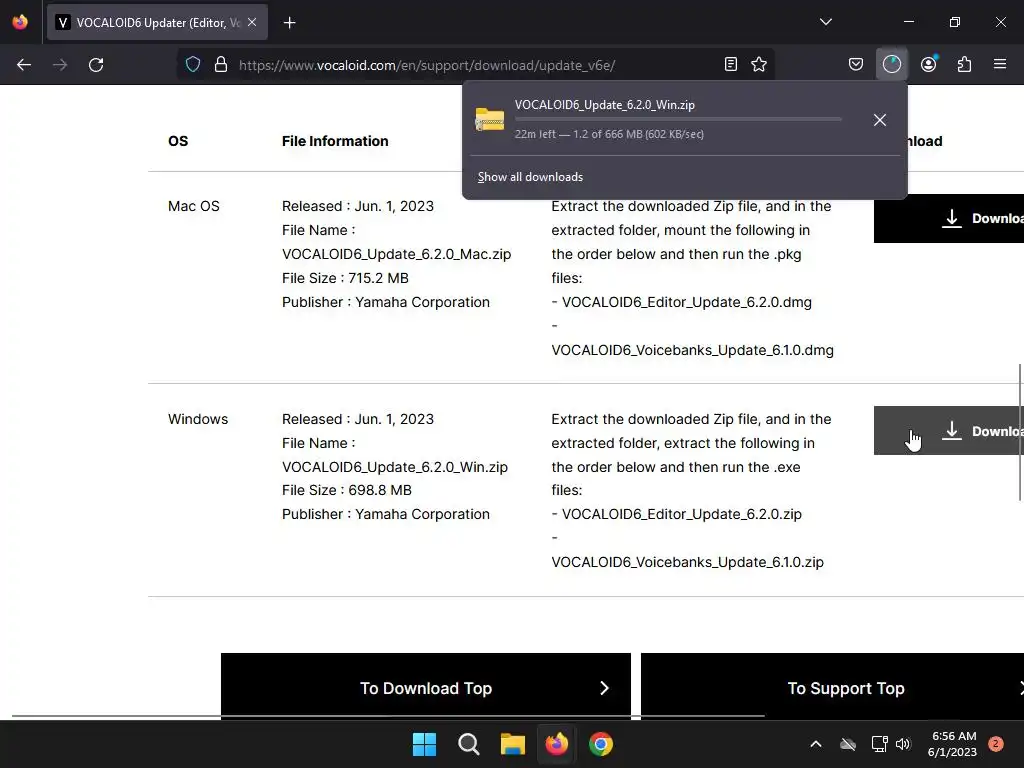Open taskbar Search
This screenshot has height=768, width=1024.
click(x=468, y=744)
